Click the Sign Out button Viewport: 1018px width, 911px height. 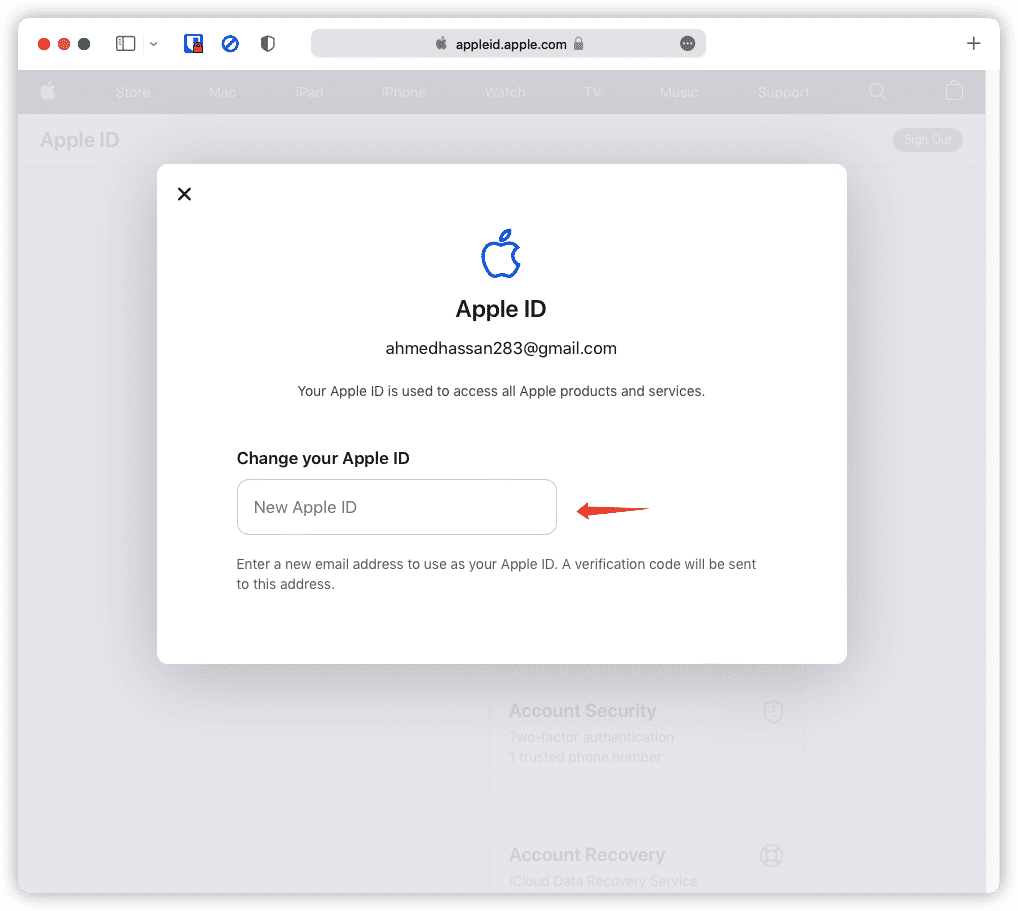[928, 140]
